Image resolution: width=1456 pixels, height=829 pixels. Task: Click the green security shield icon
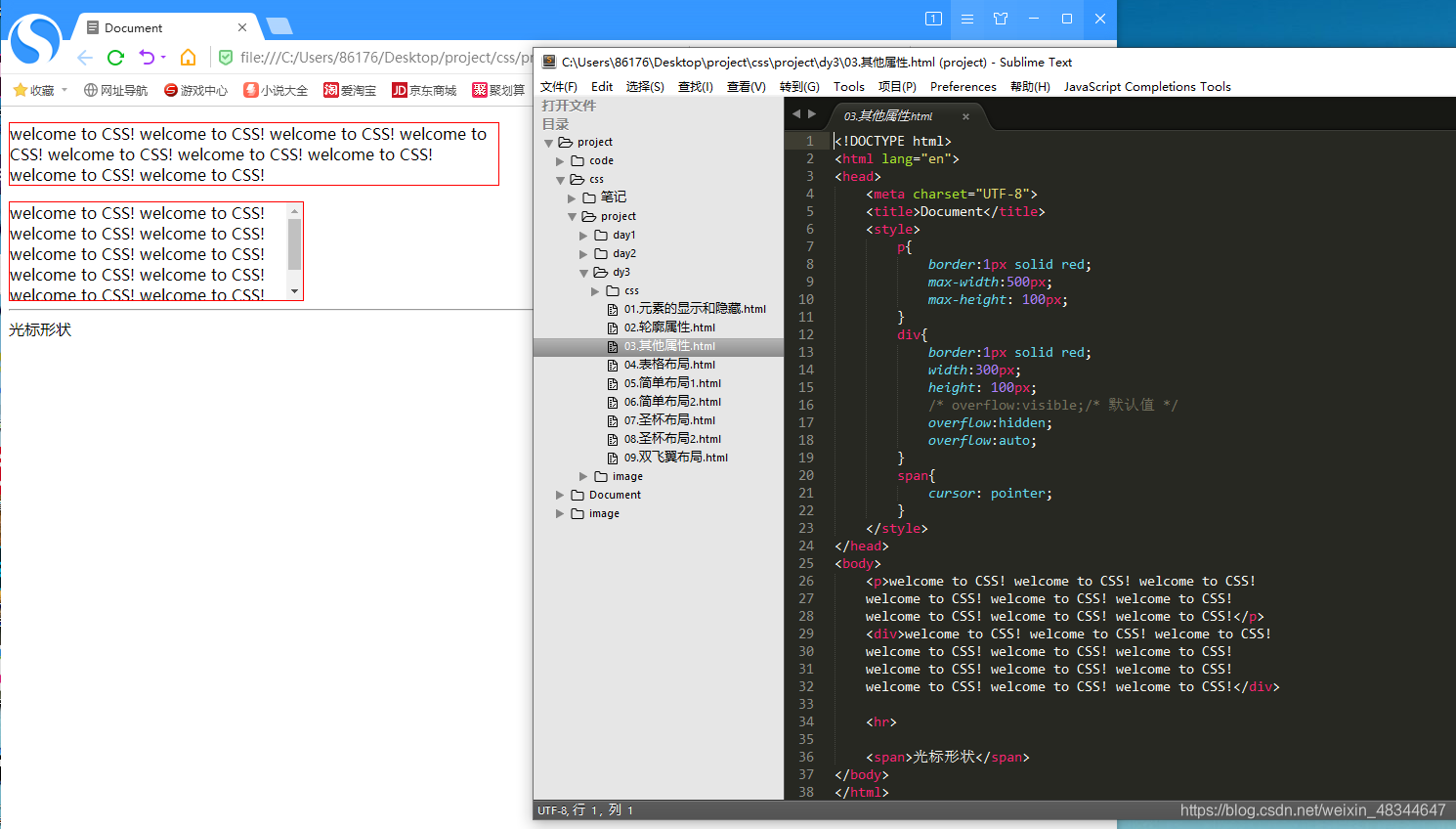(x=226, y=58)
